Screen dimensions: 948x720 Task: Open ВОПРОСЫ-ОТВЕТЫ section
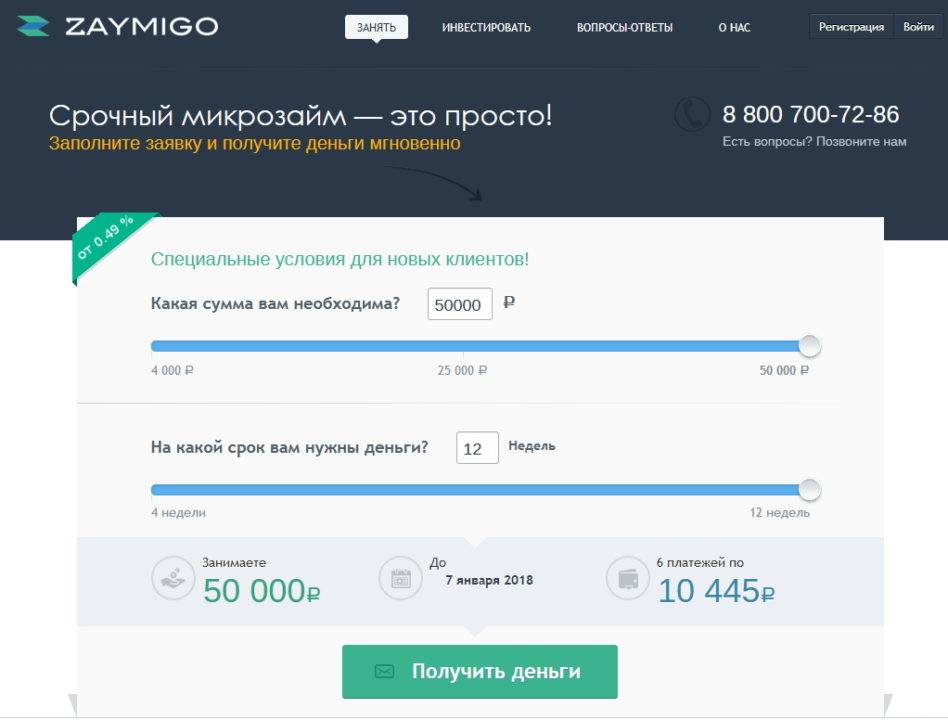[x=624, y=28]
